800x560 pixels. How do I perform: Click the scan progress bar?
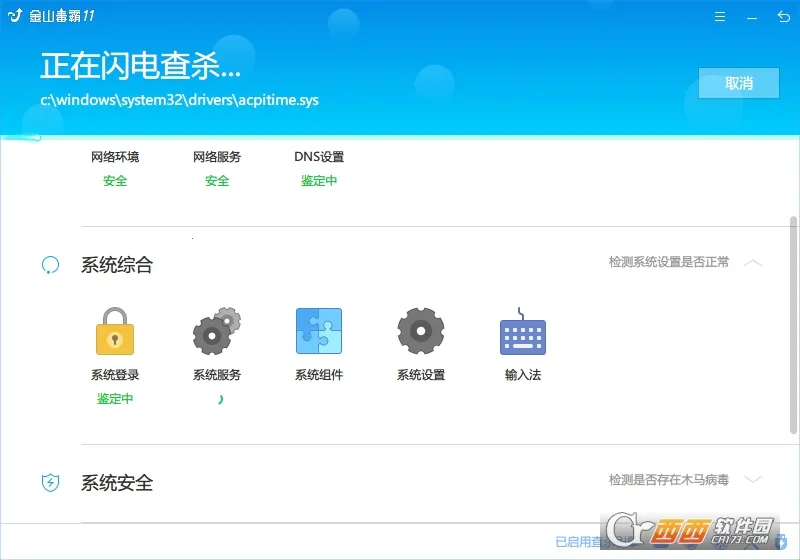(400, 137)
